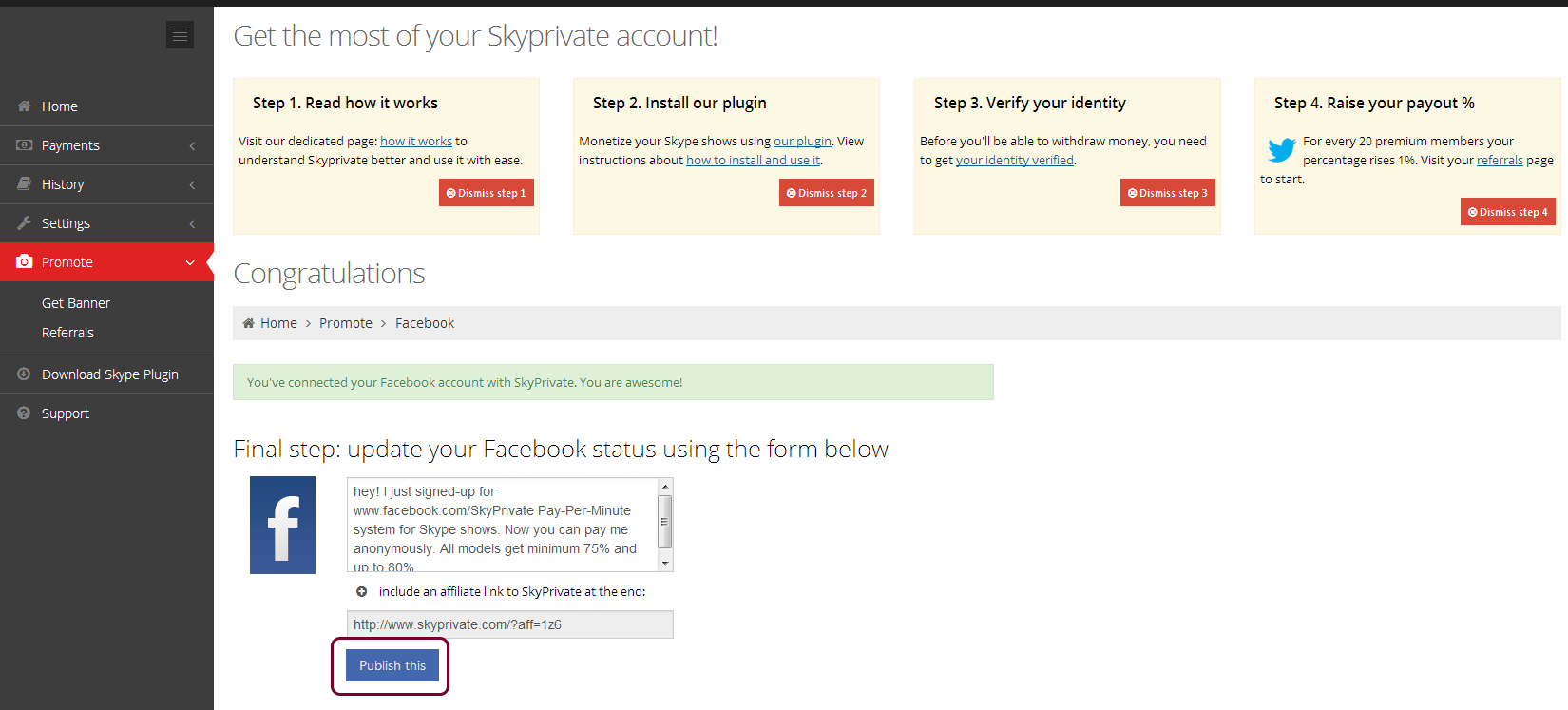Open Referrals submenu item

67,333
